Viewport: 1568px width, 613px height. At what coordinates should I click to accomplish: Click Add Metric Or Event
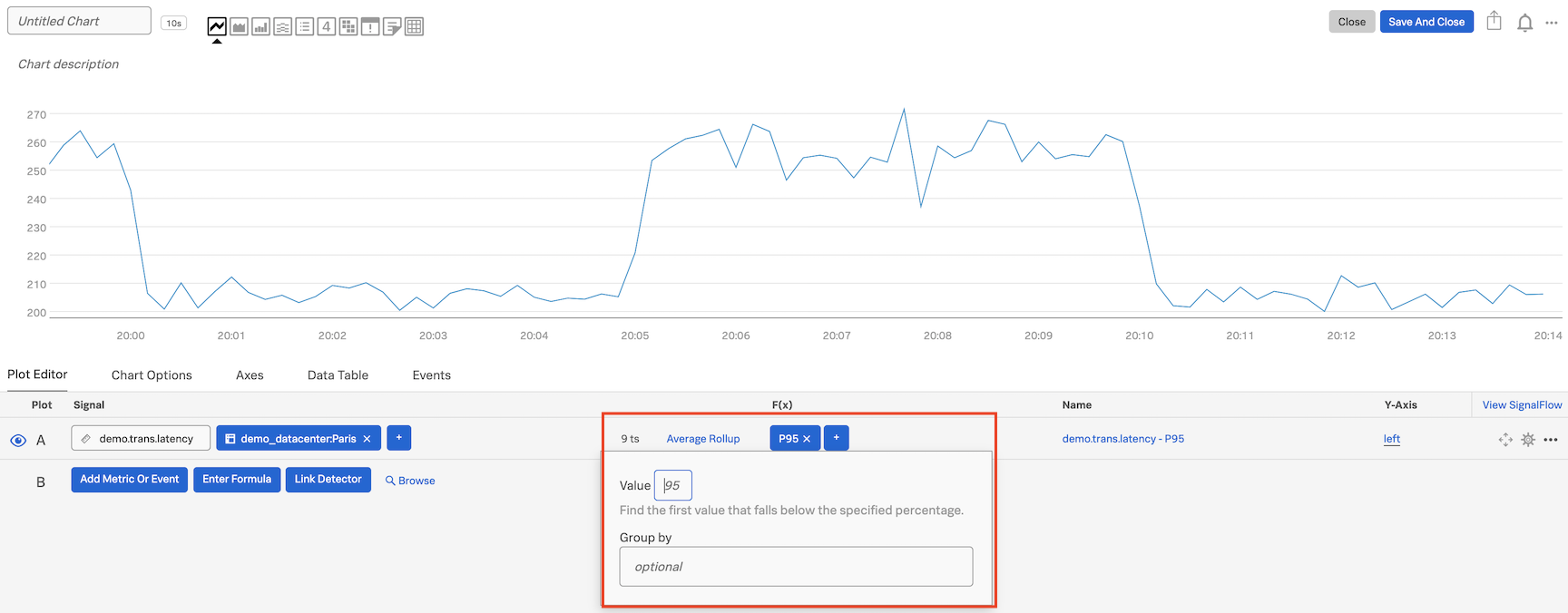[130, 480]
